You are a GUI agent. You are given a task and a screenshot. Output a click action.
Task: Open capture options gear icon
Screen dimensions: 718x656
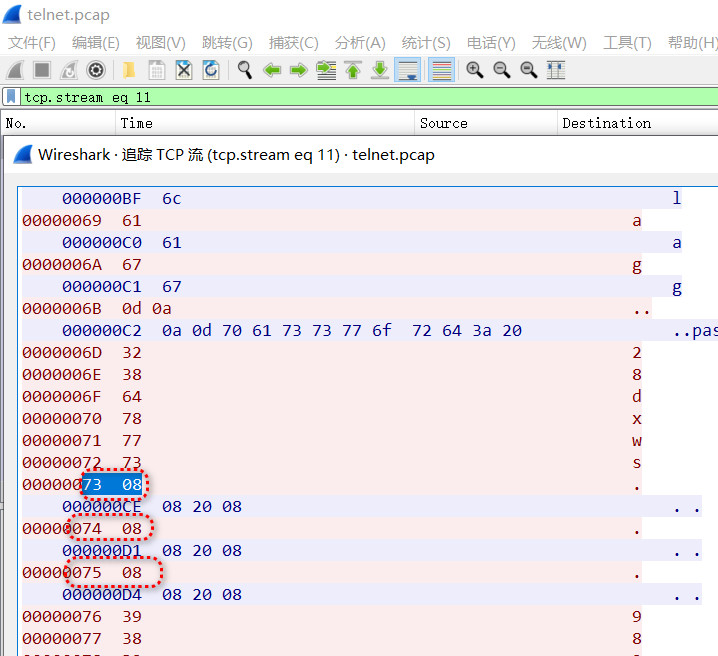(x=96, y=70)
